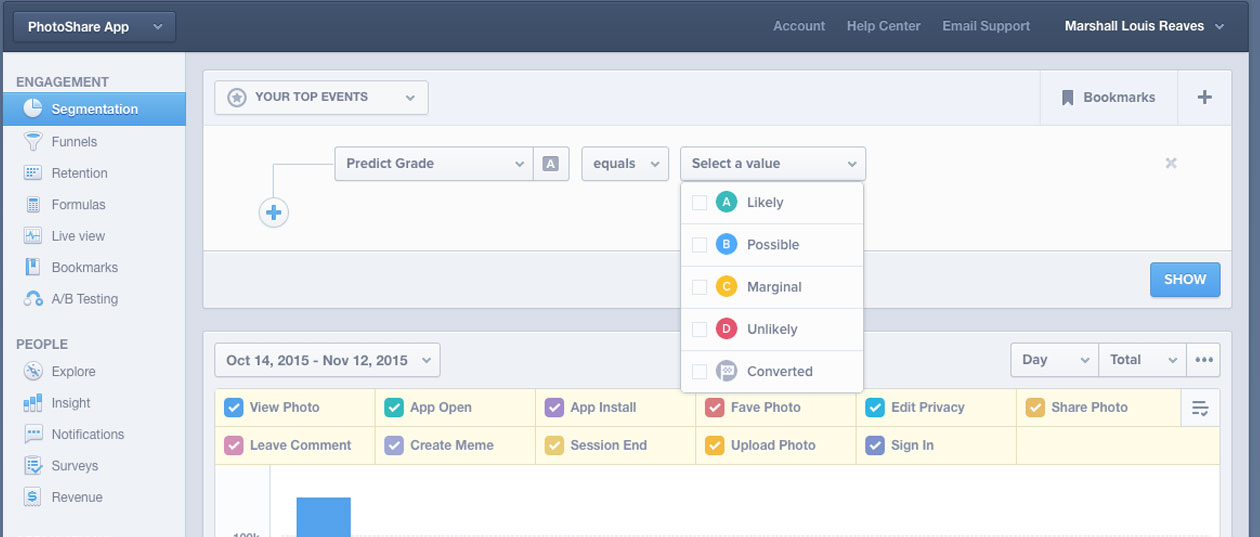The width and height of the screenshot is (1260, 537).
Task: Click the Formulas calculator icon
Action: click(x=33, y=204)
